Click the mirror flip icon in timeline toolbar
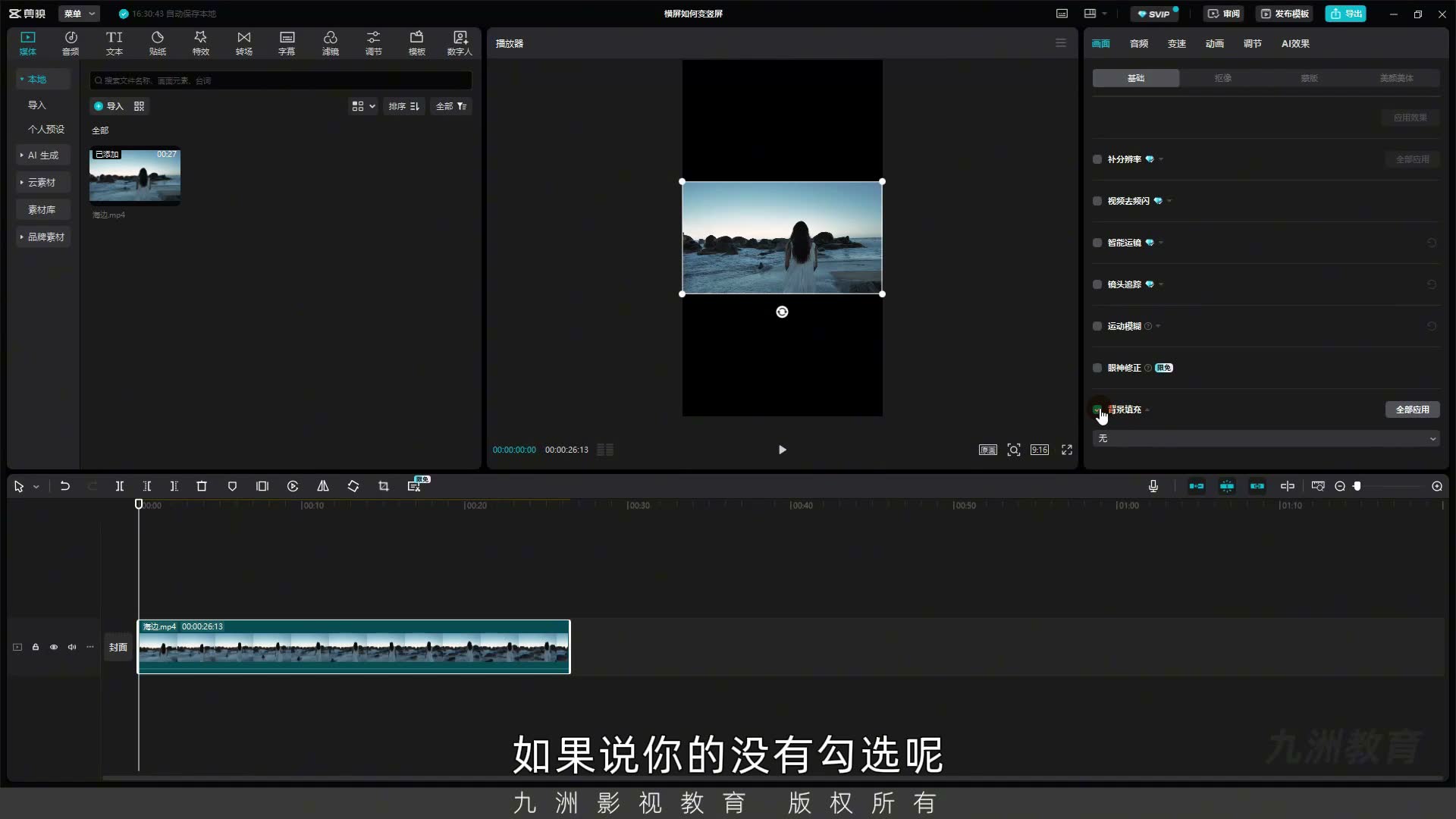This screenshot has width=1456, height=819. pos(323,486)
